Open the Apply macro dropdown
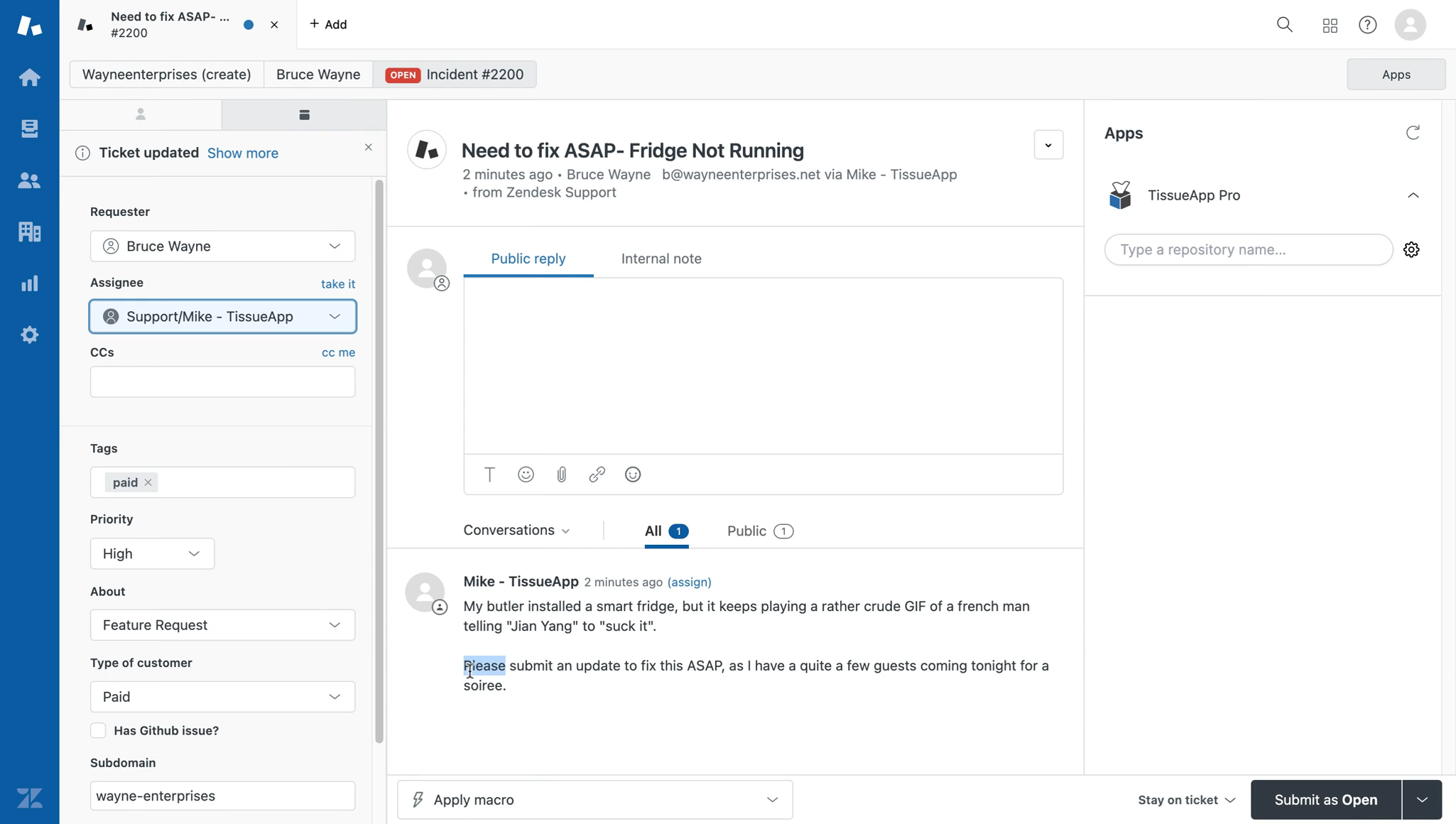1456x824 pixels. point(594,800)
